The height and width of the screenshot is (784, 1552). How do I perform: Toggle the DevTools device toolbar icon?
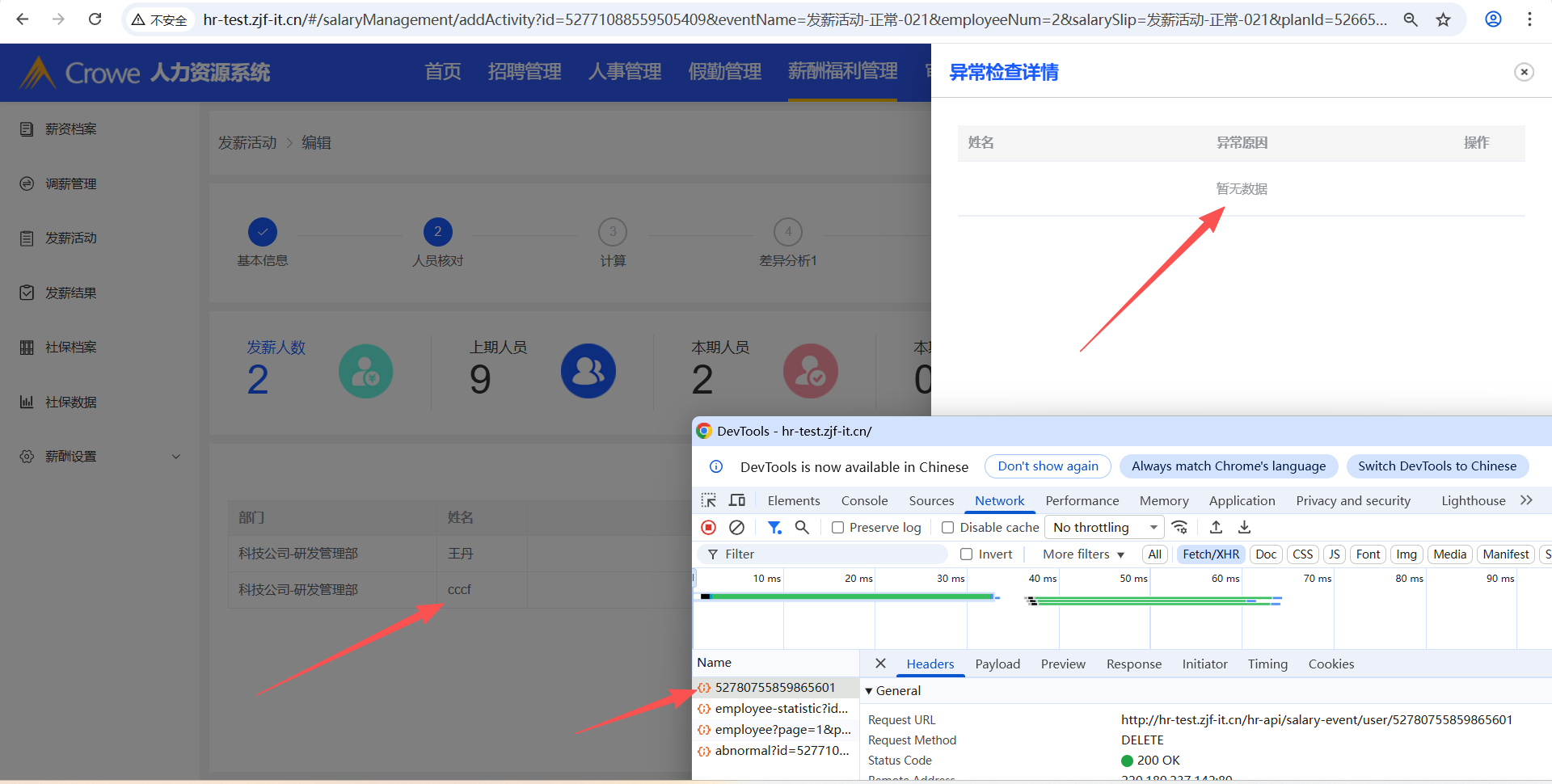[x=737, y=500]
